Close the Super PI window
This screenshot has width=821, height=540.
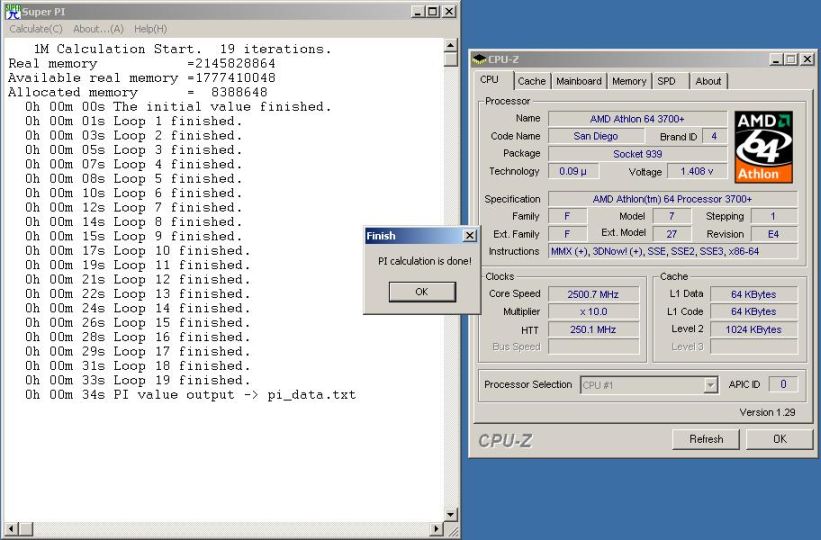point(449,11)
